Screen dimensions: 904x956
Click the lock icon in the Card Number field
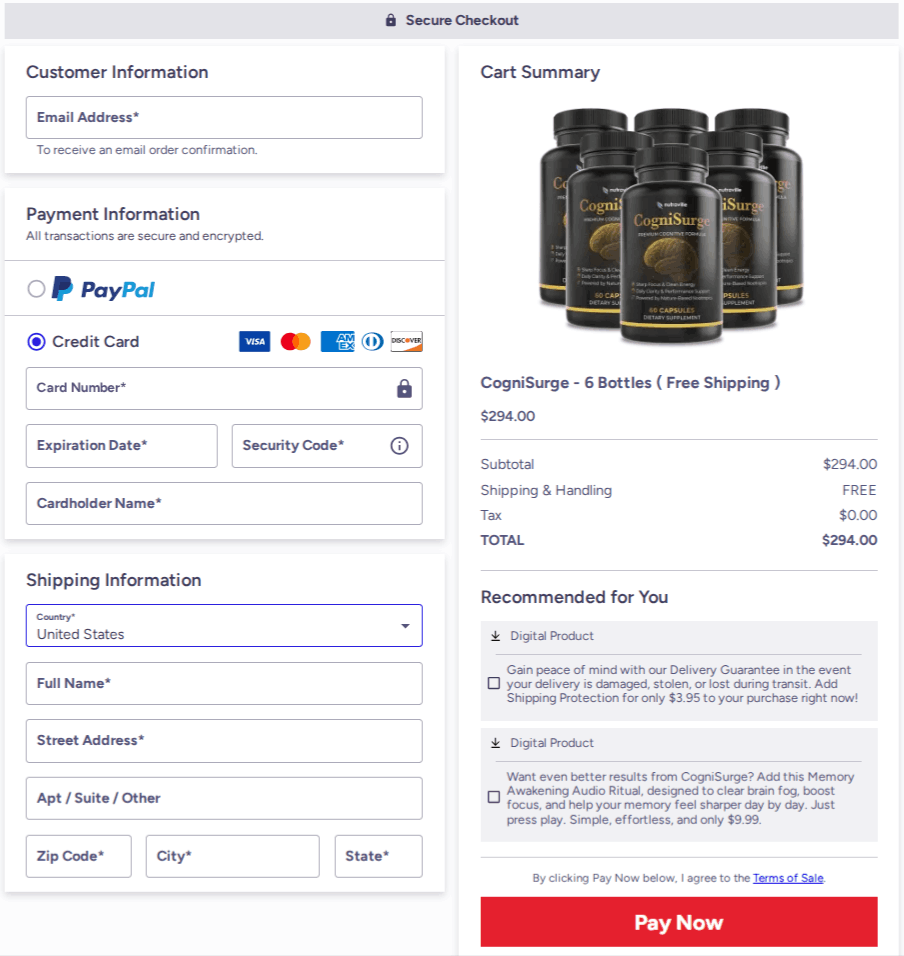coord(404,388)
